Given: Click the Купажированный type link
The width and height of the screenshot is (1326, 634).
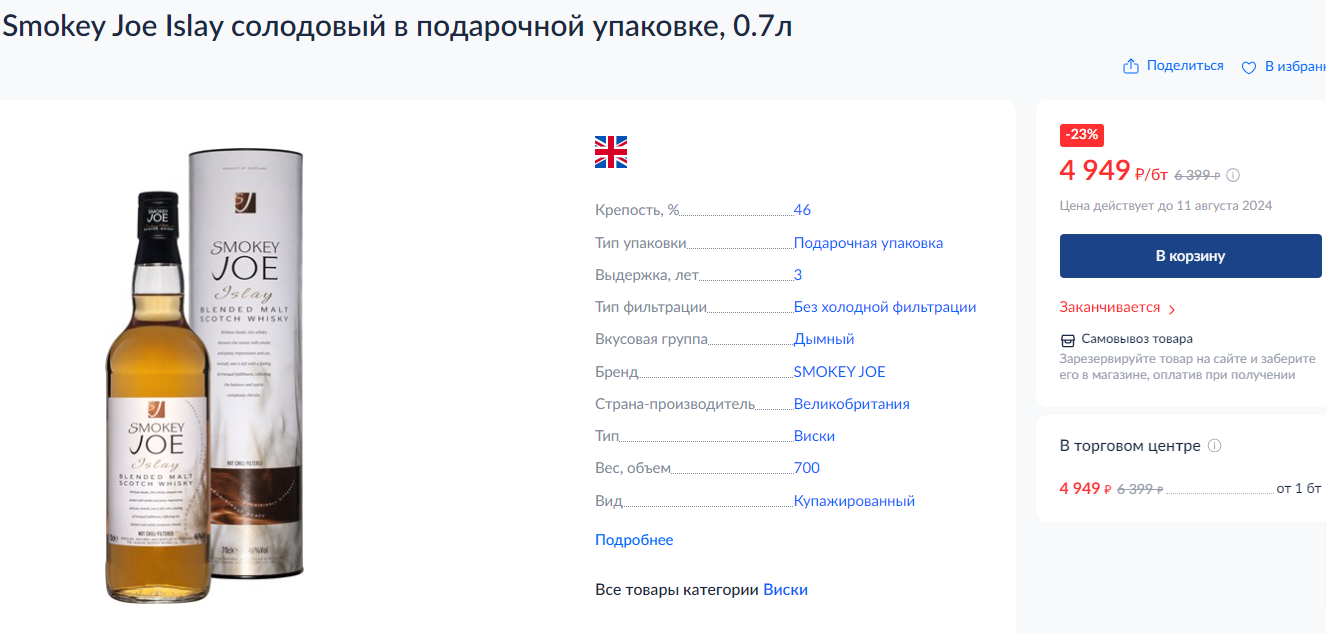Looking at the screenshot, I should click(x=854, y=501).
